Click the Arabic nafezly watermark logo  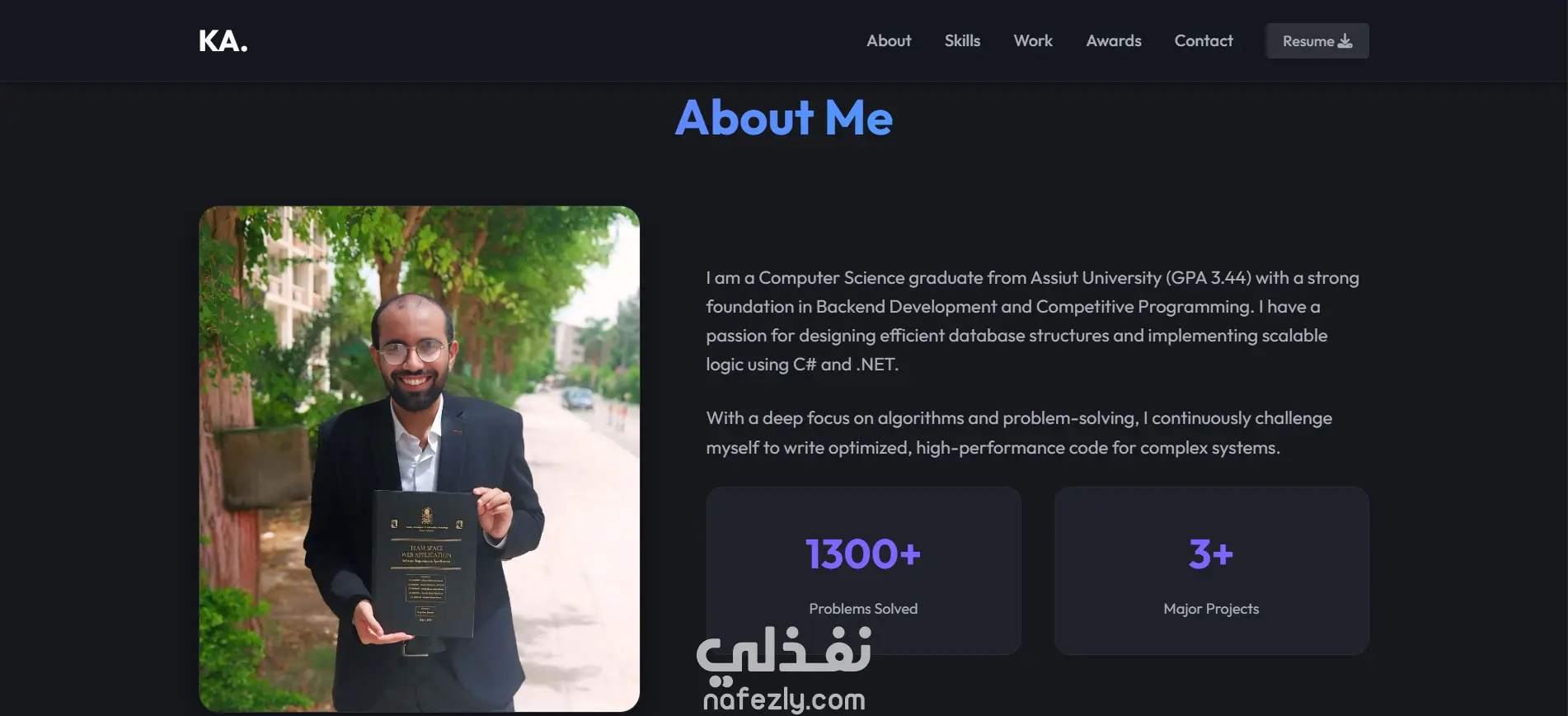tap(784, 649)
